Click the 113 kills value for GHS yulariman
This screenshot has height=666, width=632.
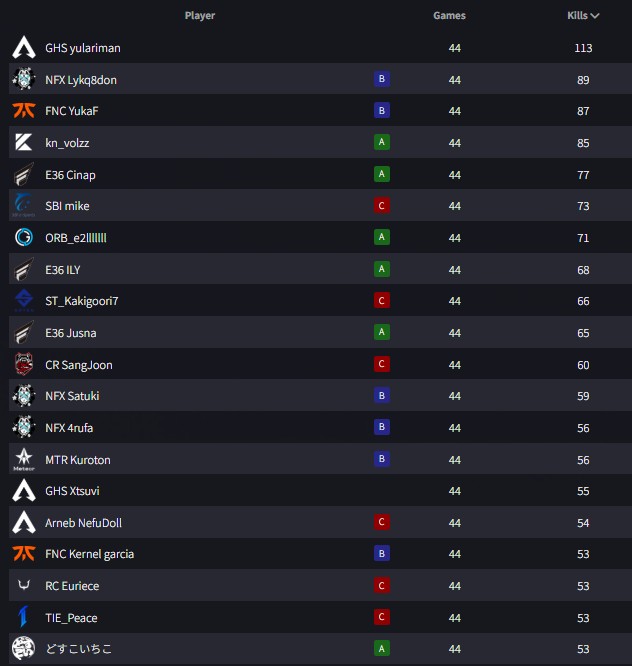click(x=583, y=48)
